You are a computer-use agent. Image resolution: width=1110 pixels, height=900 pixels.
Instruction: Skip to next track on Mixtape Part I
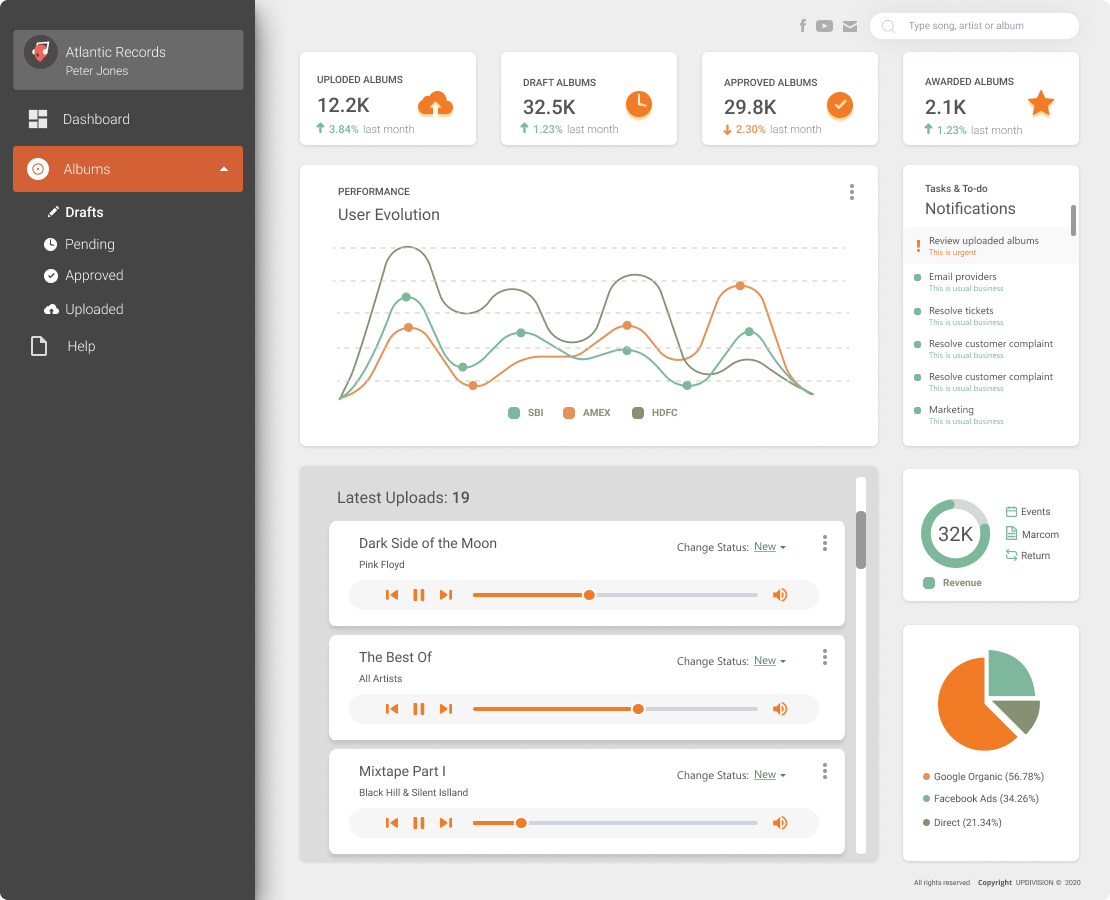(446, 823)
